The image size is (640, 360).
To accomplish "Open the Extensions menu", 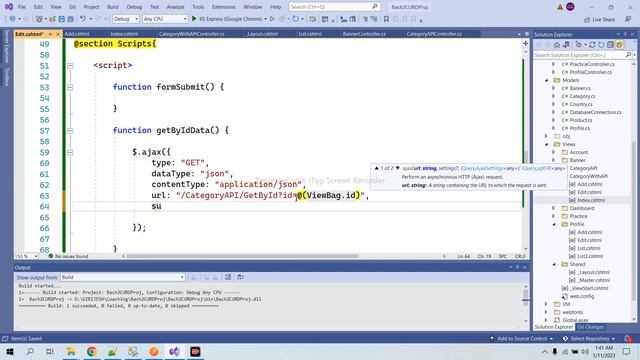I will [x=224, y=7].
